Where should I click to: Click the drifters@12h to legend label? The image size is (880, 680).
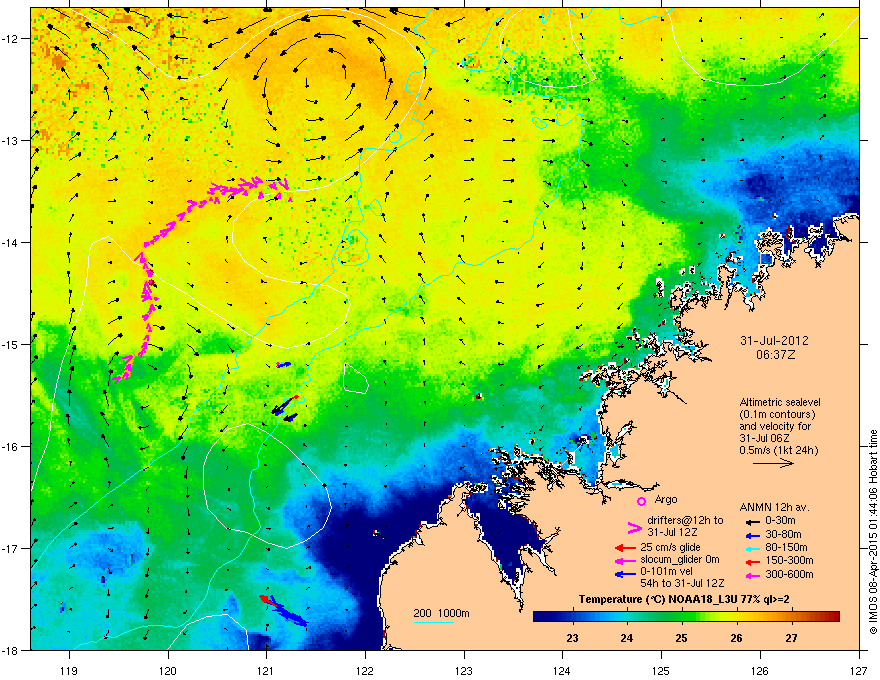pos(685,521)
